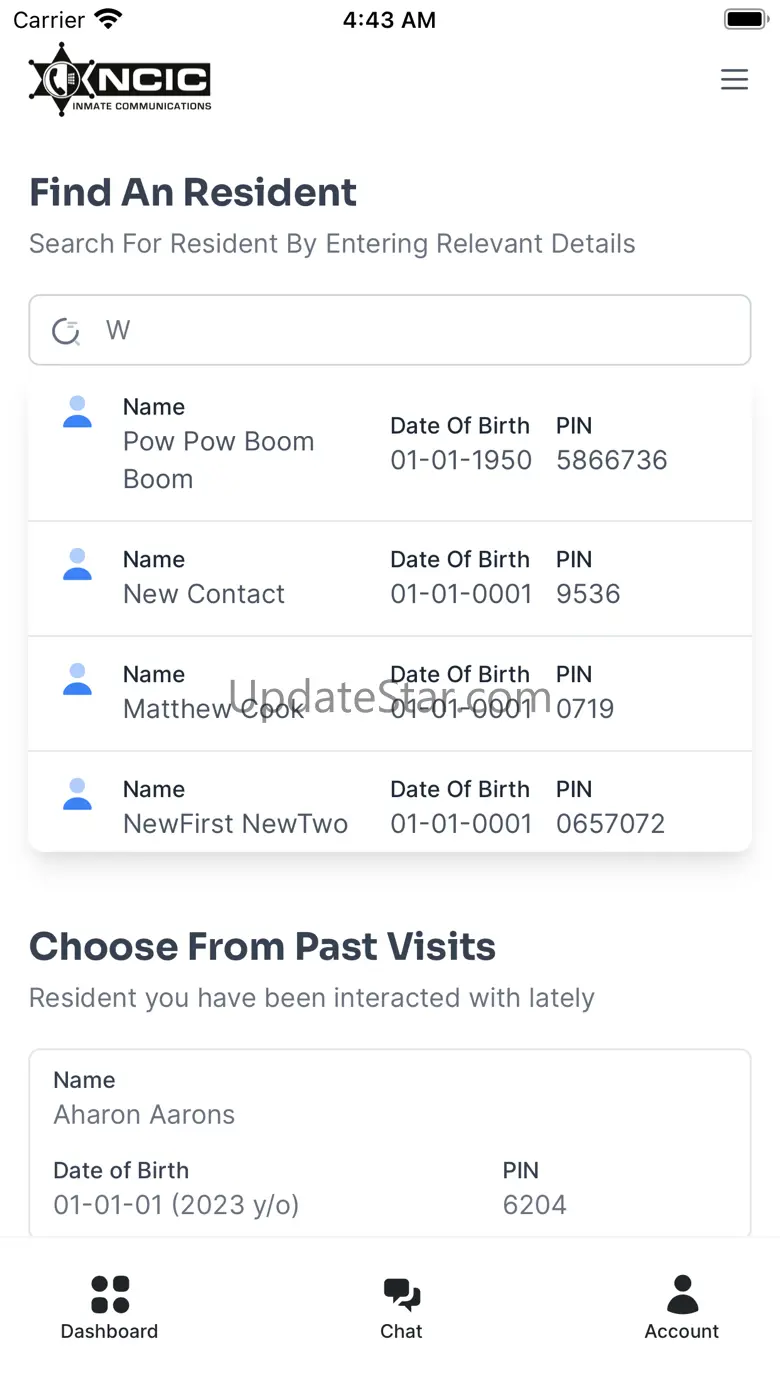Screen dimensions: 780x1387
Task: Tap the NCIC Inmate Communications logo
Action: click(x=120, y=80)
